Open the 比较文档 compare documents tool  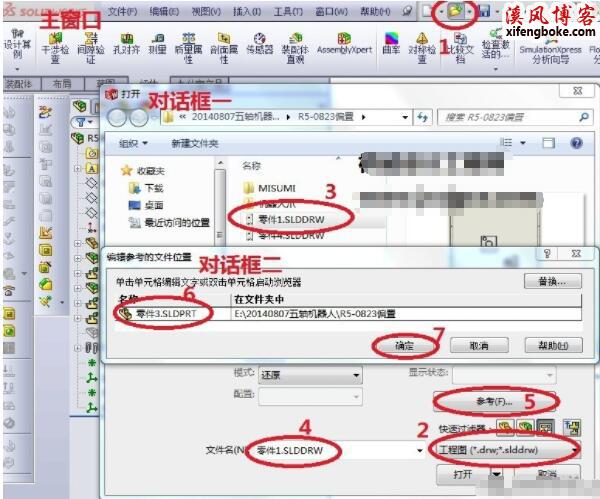460,47
